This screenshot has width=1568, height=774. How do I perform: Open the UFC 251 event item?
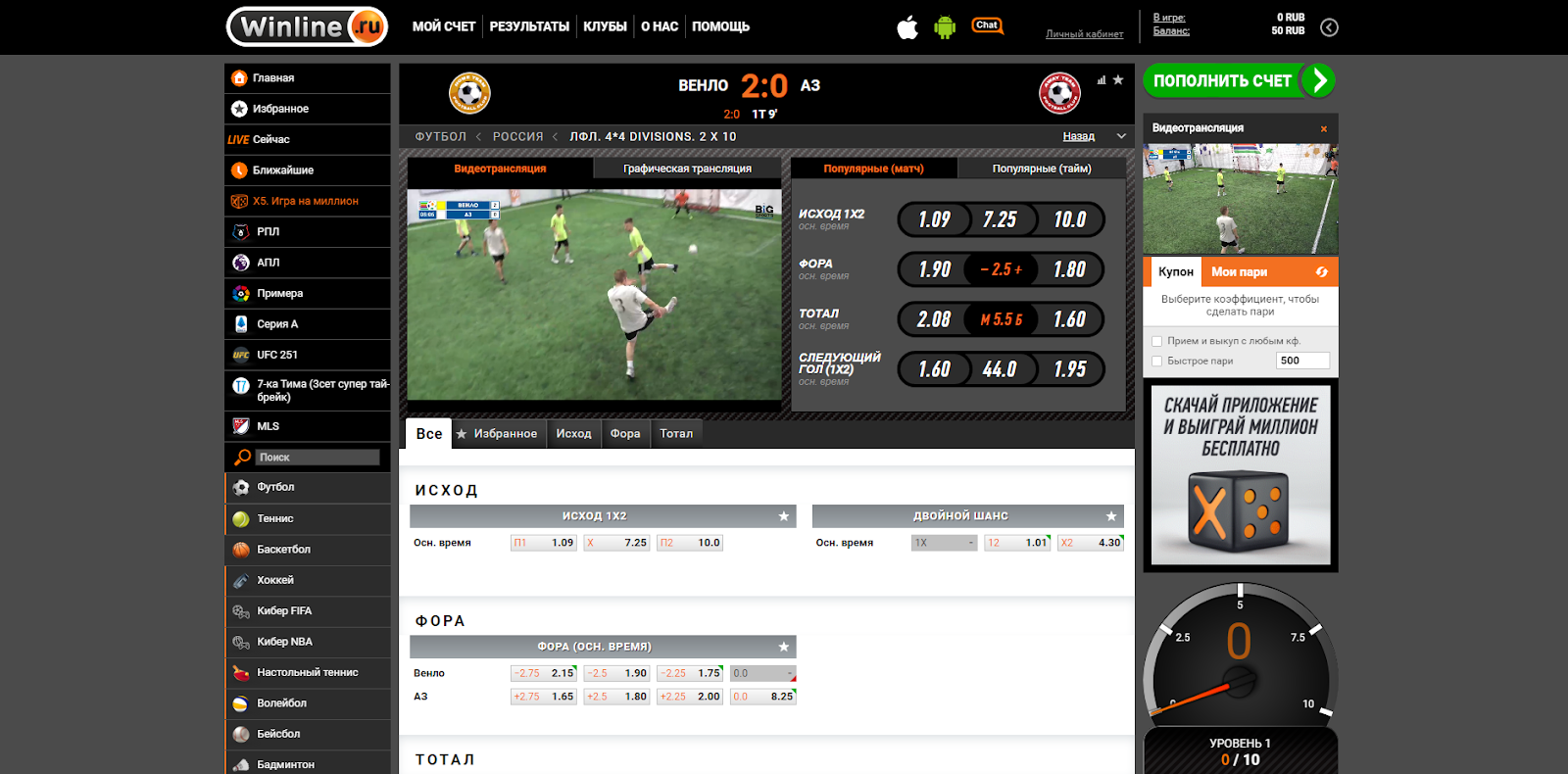(x=308, y=355)
